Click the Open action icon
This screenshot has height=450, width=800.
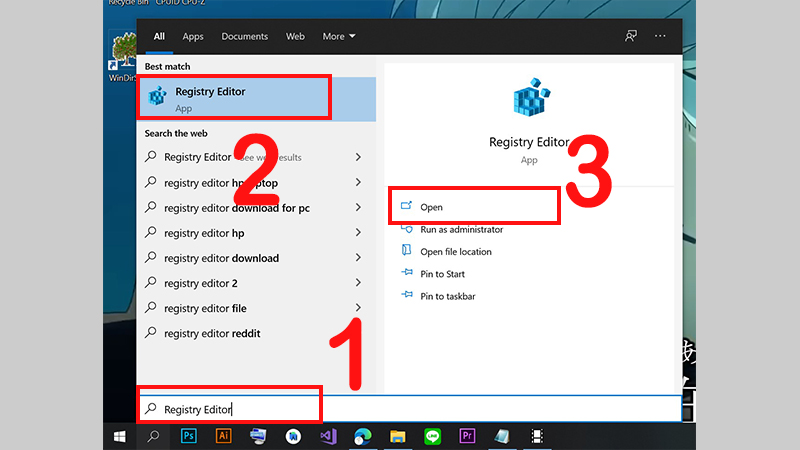(x=406, y=206)
